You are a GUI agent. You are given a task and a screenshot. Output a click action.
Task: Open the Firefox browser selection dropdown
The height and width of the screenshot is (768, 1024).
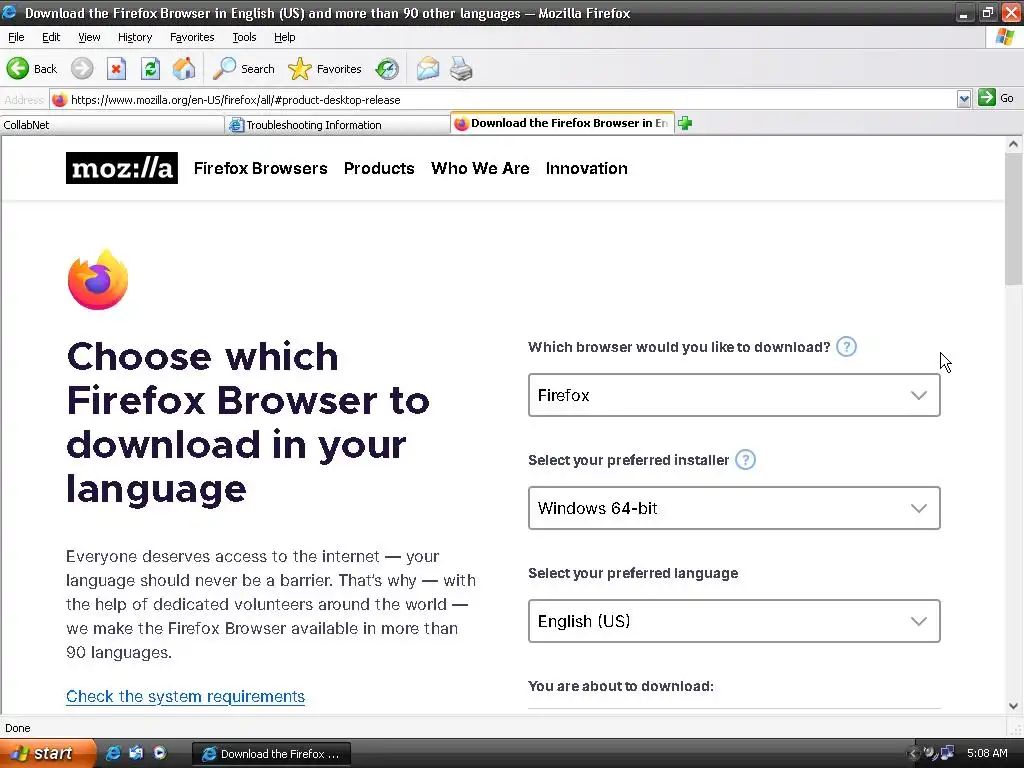click(x=734, y=395)
